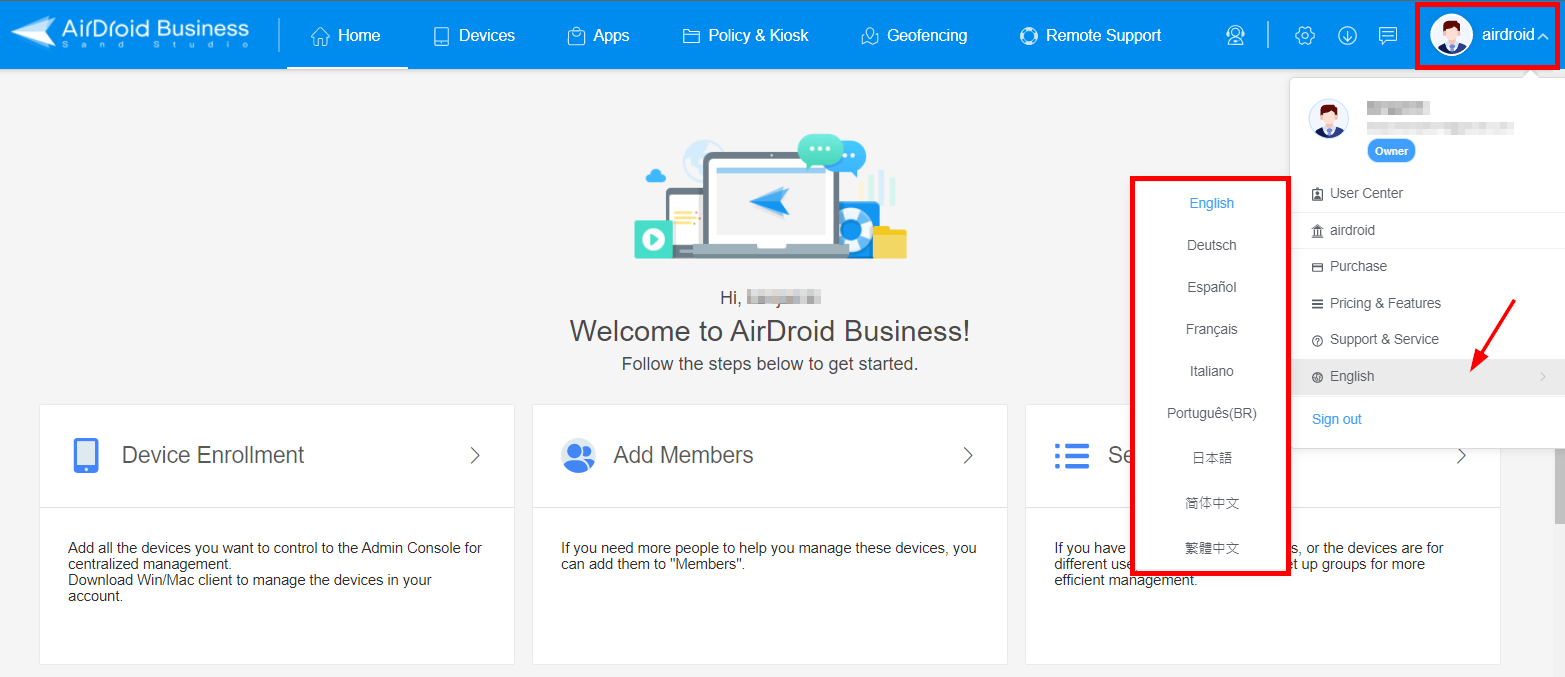Collapse the airdroid account dropdown

click(1544, 36)
